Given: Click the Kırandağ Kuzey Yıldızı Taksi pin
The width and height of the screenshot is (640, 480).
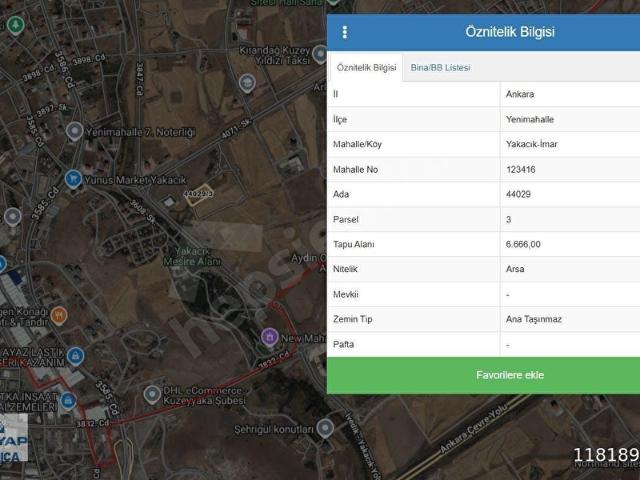Looking at the screenshot, I should (320, 54).
